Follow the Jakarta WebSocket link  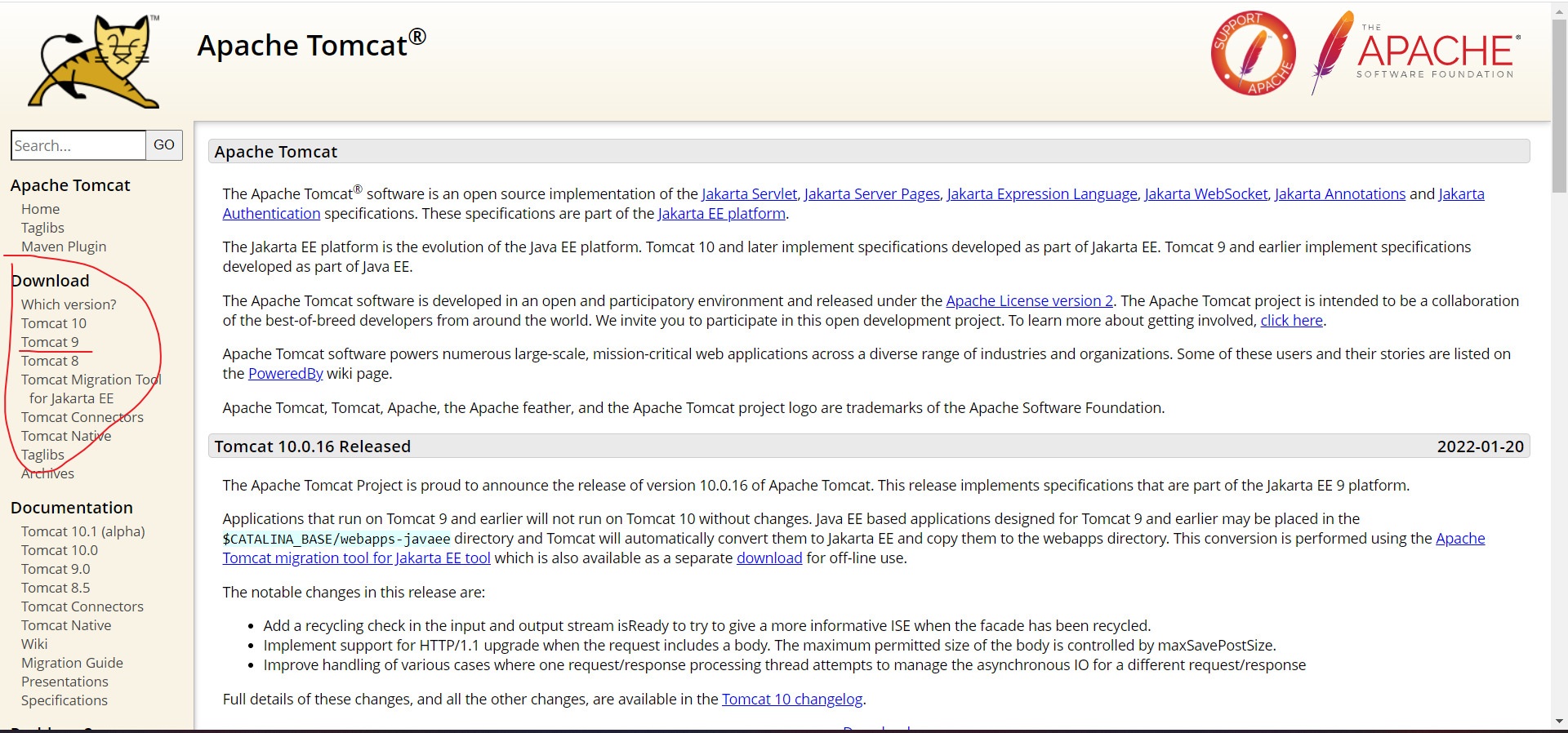pyautogui.click(x=1206, y=194)
